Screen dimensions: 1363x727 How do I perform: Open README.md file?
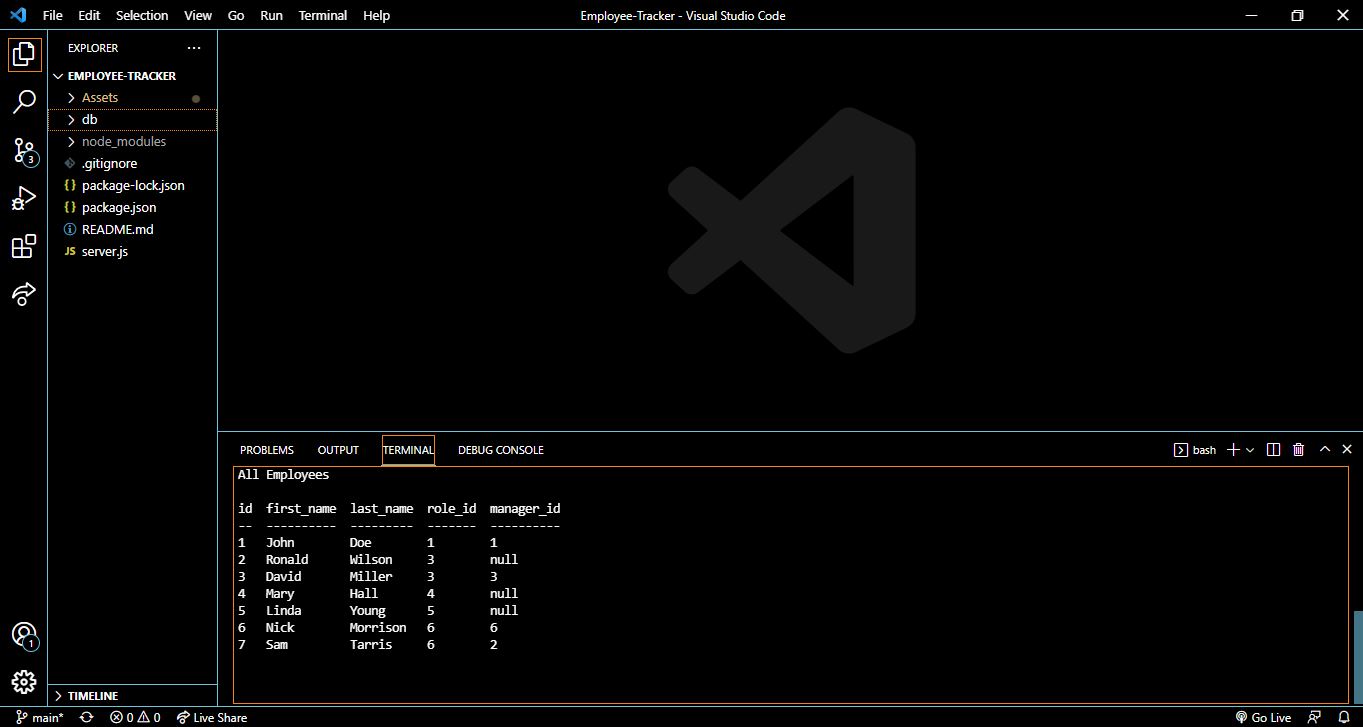(x=132, y=230)
